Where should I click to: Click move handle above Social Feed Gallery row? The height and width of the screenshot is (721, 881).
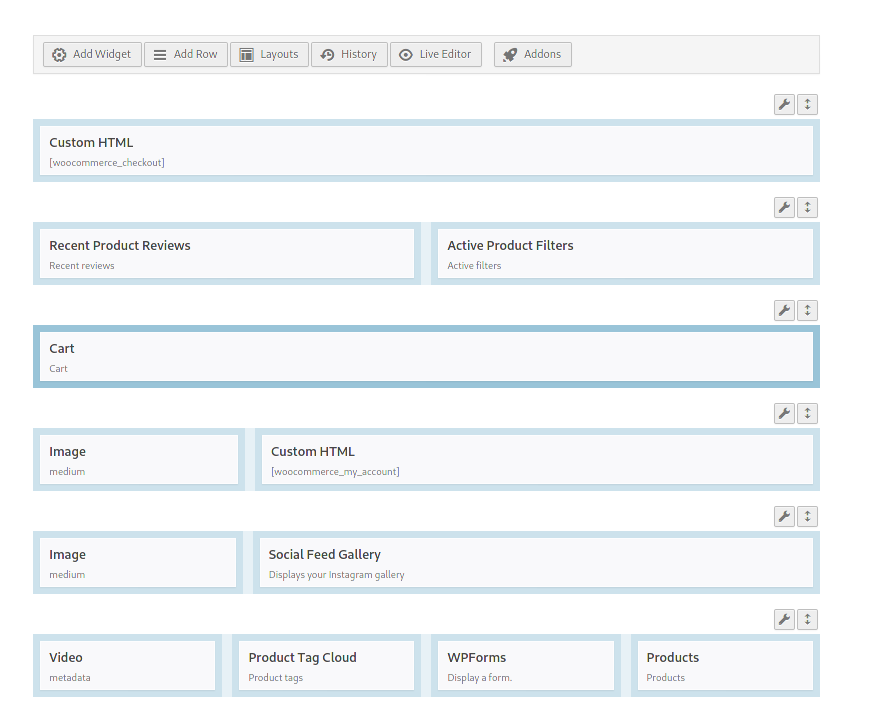[x=808, y=517]
